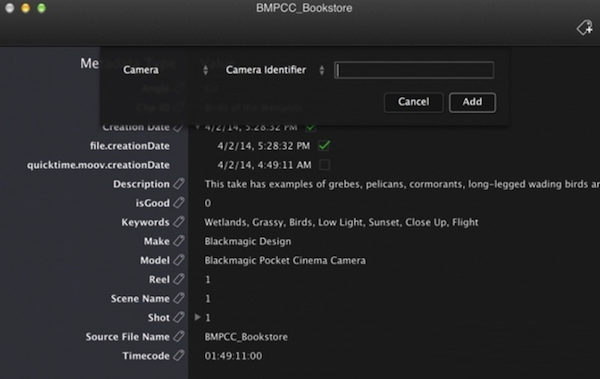Click the isGood value 0

[x=207, y=203]
